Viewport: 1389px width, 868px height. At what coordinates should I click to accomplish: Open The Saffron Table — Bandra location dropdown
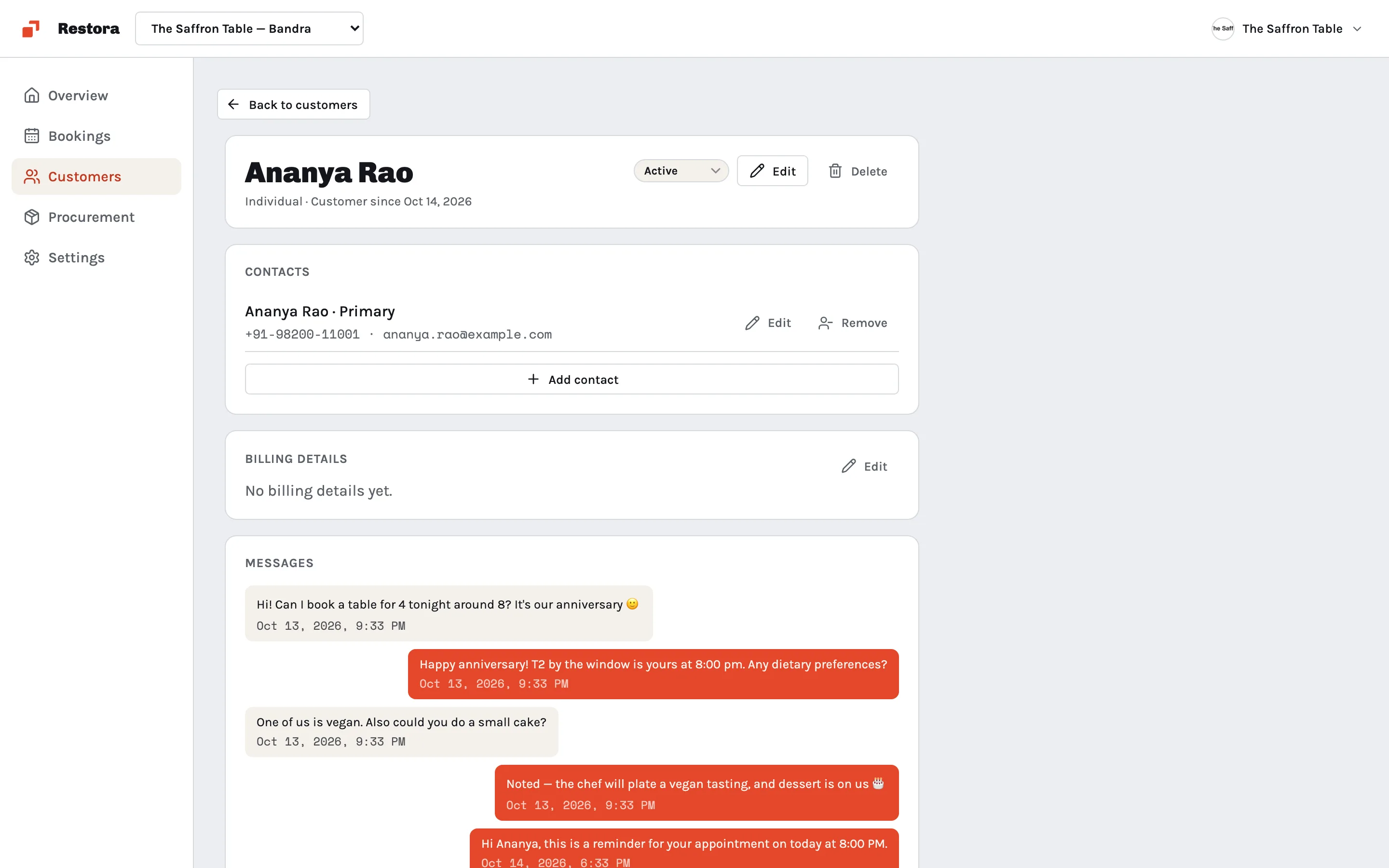249,29
